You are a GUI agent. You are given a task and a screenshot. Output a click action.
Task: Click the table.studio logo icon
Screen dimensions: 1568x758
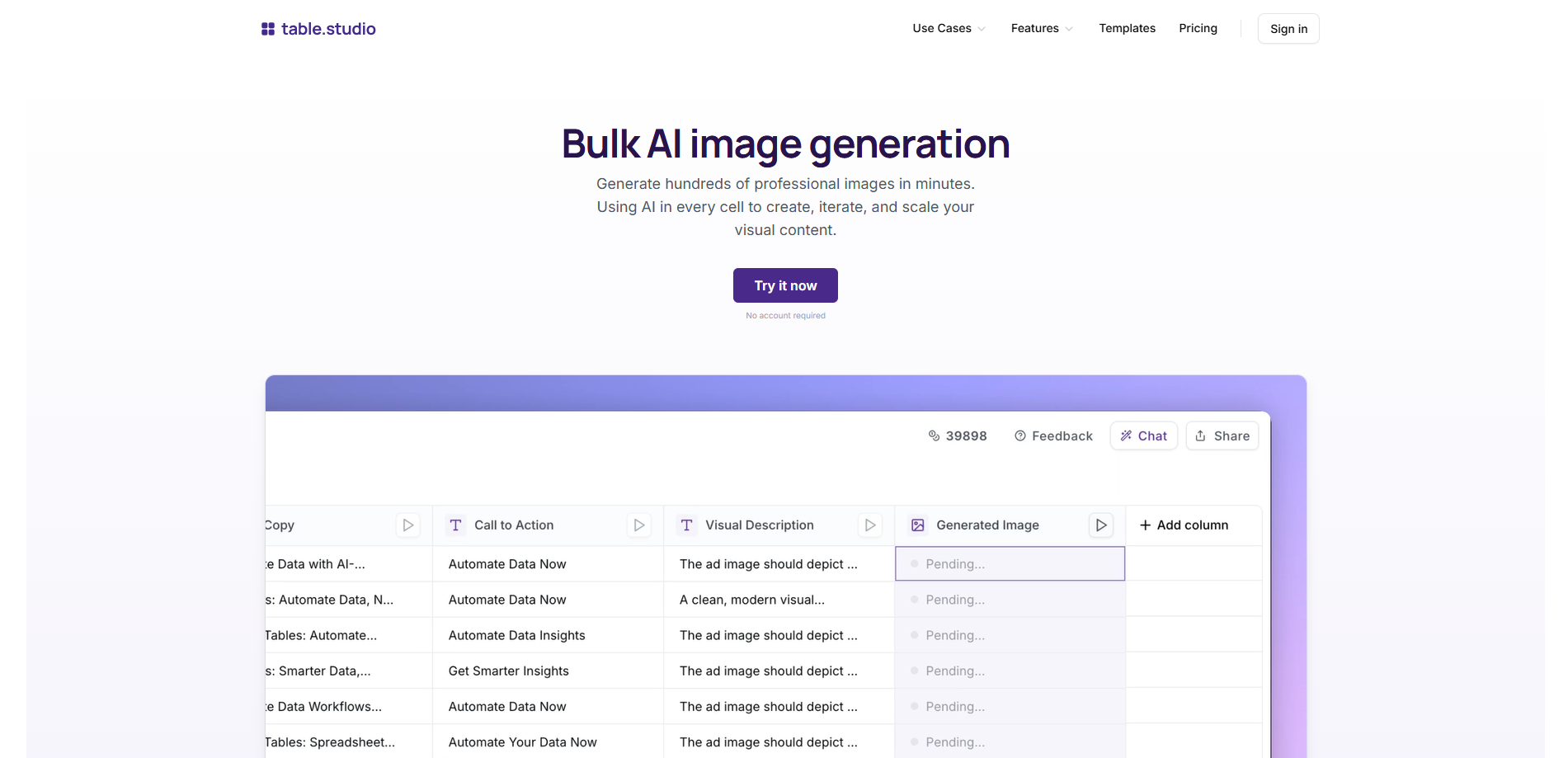pos(266,28)
